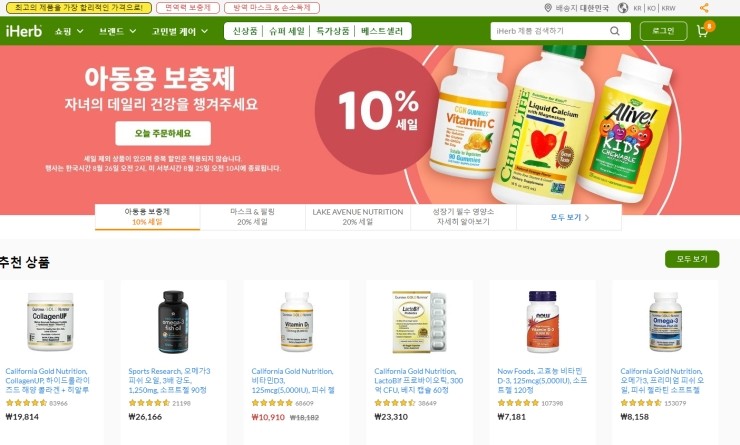Click the globe language icon

(623, 8)
